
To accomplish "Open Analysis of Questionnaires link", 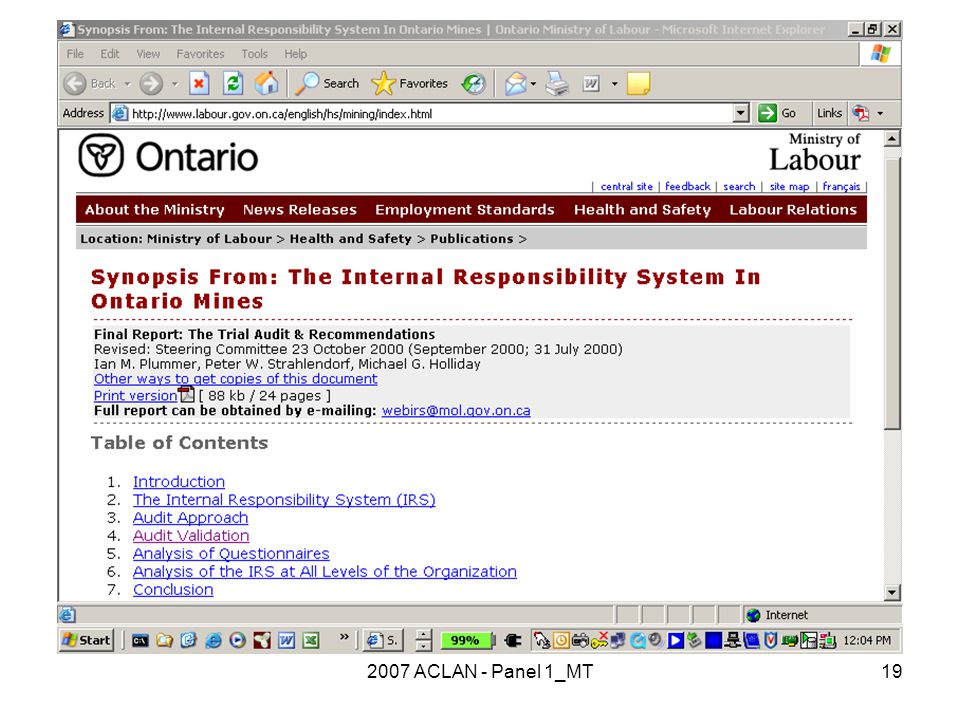I will click(x=231, y=553).
